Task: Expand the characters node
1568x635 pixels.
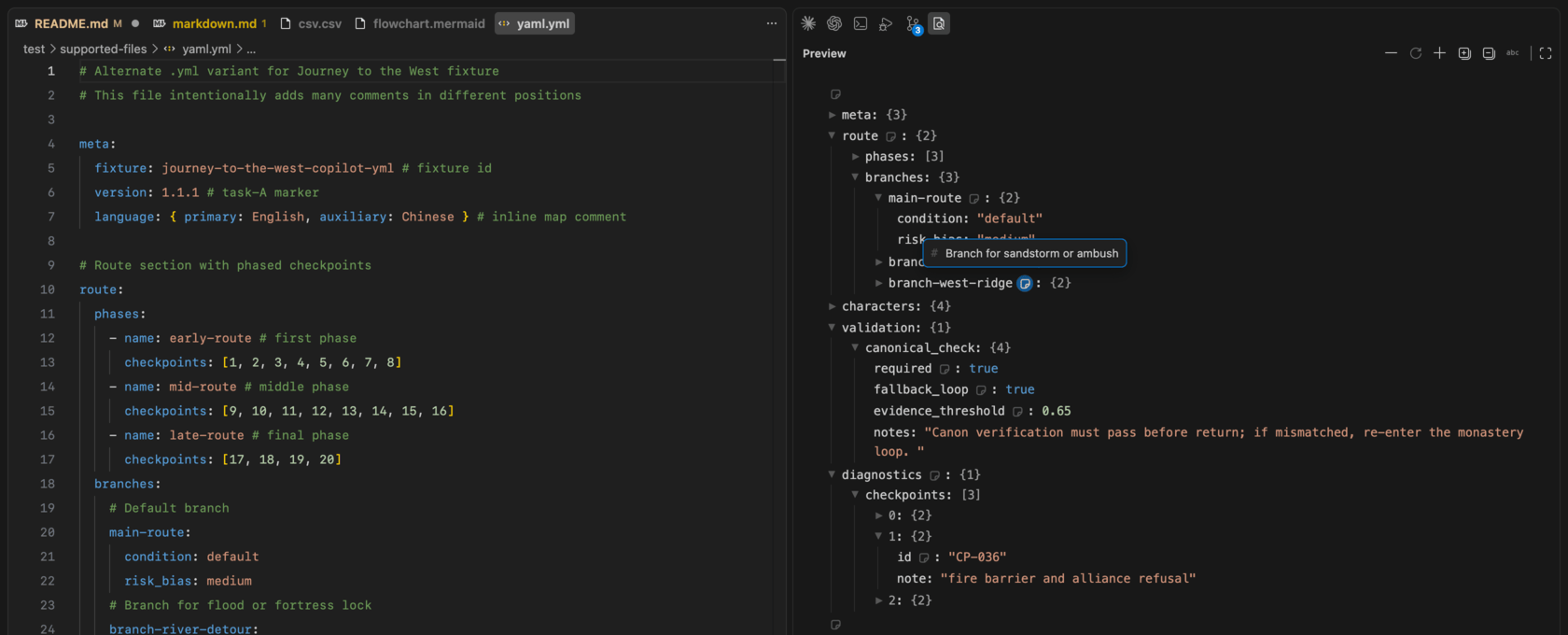Action: (x=832, y=305)
